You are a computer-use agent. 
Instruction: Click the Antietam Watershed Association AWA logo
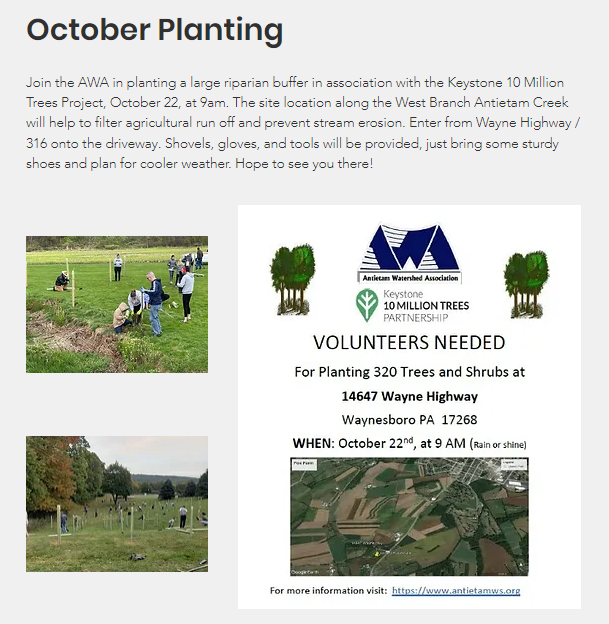click(409, 252)
